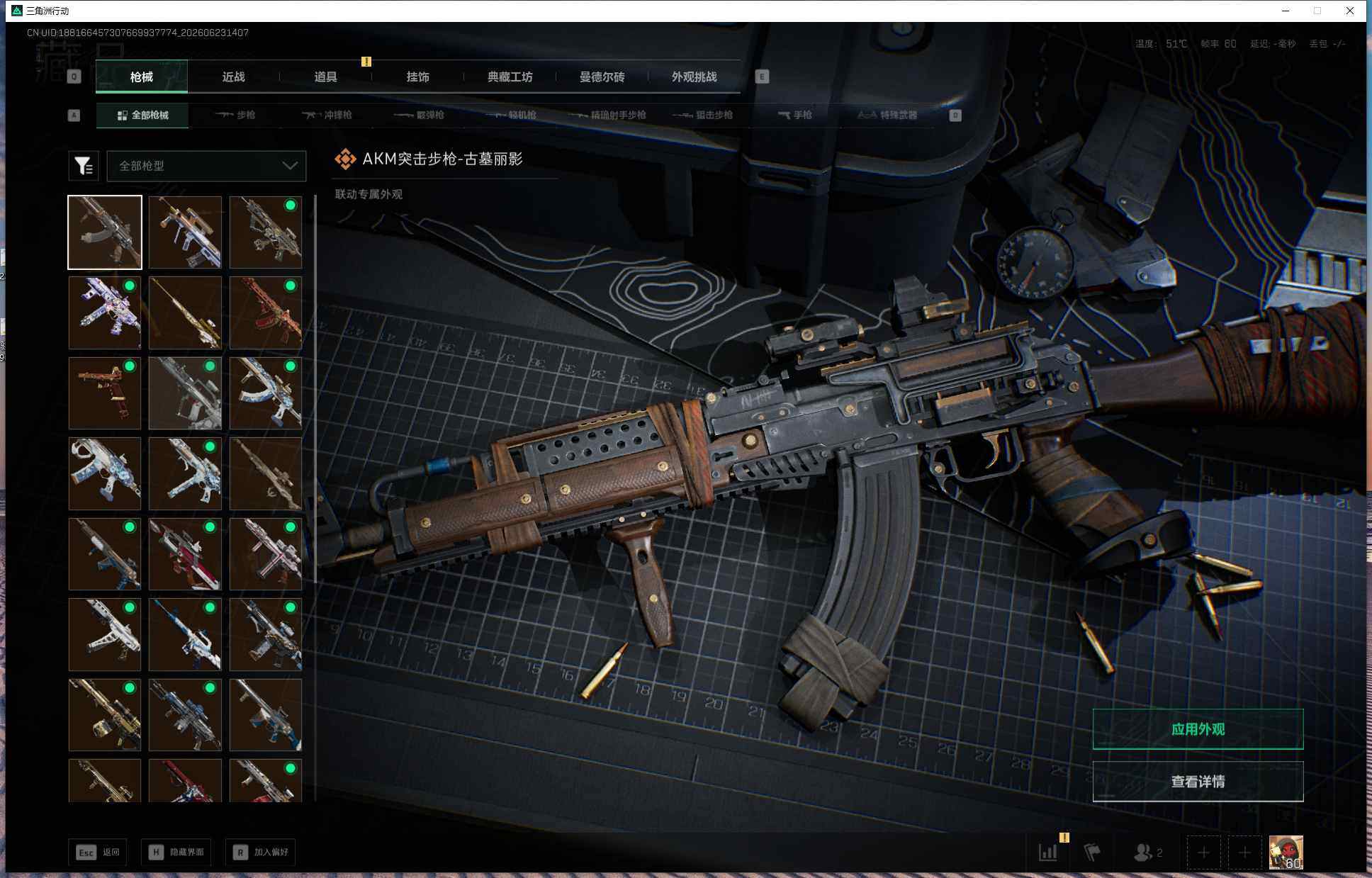Viewport: 1372px width, 878px height.
Task: Filter by 狙击步枪 sniper rifles
Action: tap(702, 115)
